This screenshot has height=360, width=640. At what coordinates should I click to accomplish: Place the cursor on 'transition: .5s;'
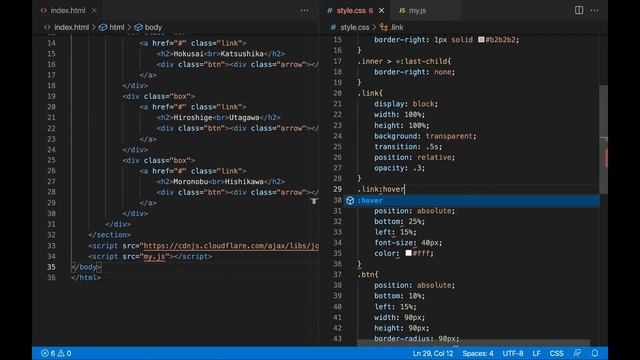click(408, 147)
